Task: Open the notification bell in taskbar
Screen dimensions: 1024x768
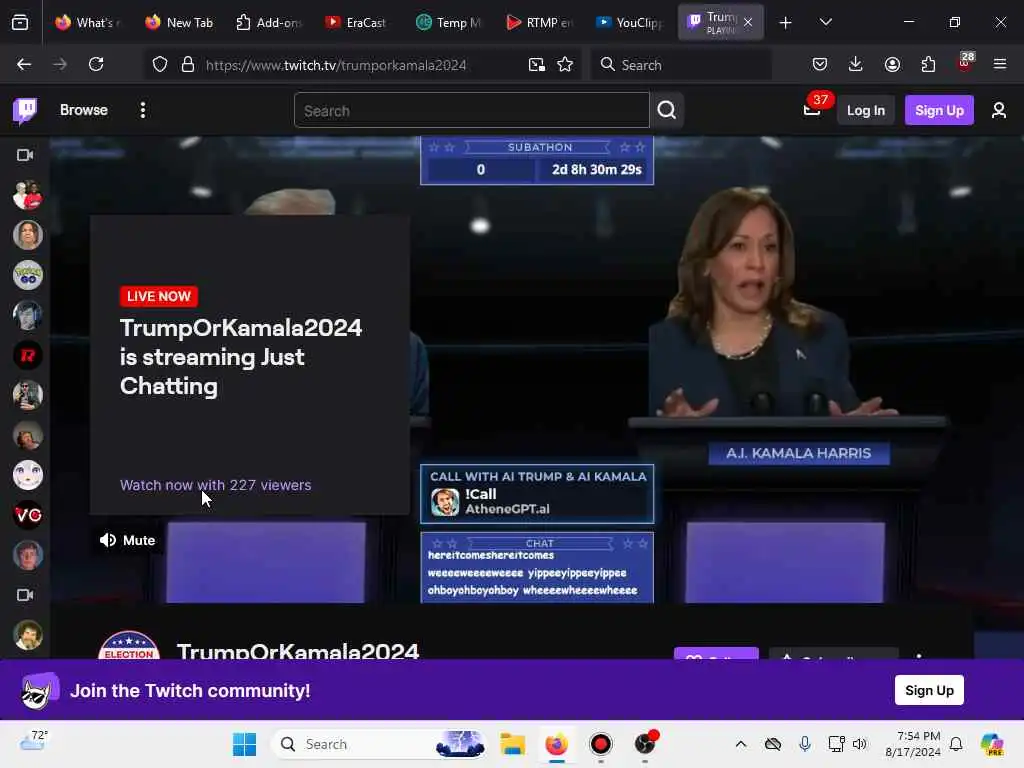Action: point(956,744)
